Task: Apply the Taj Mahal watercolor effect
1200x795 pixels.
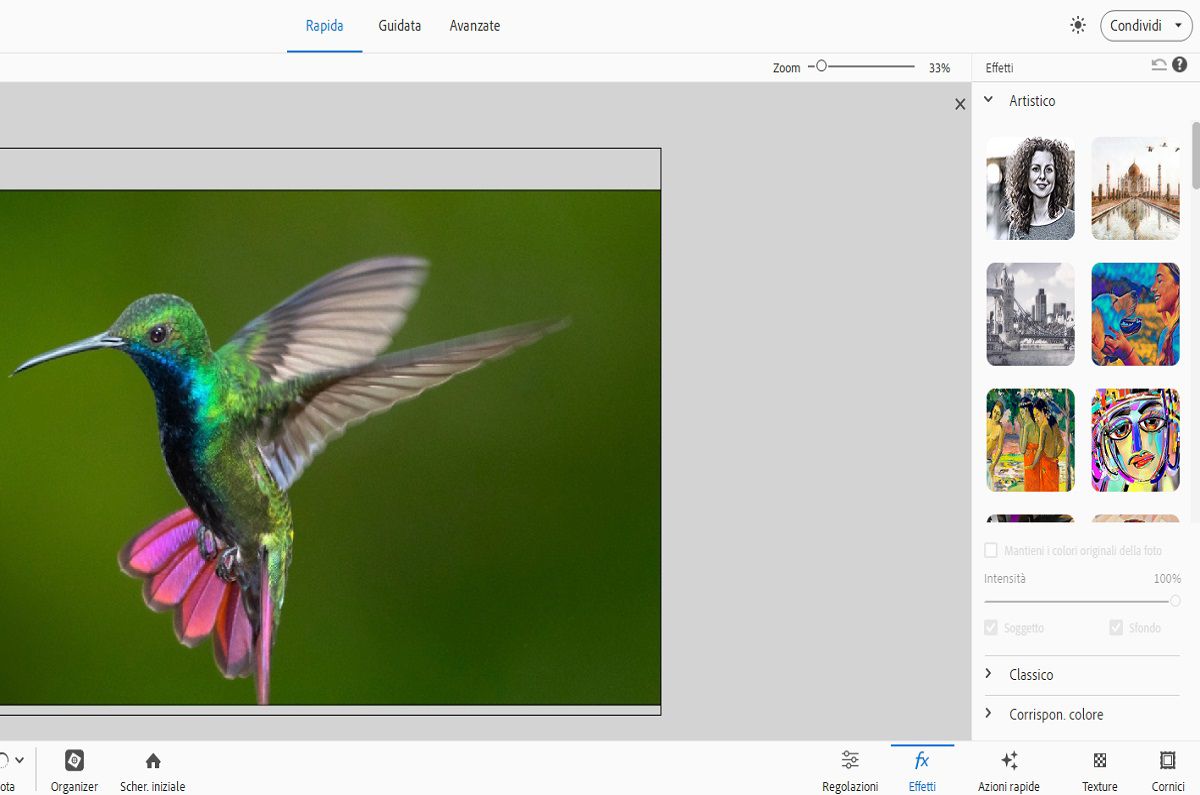Action: 1135,188
